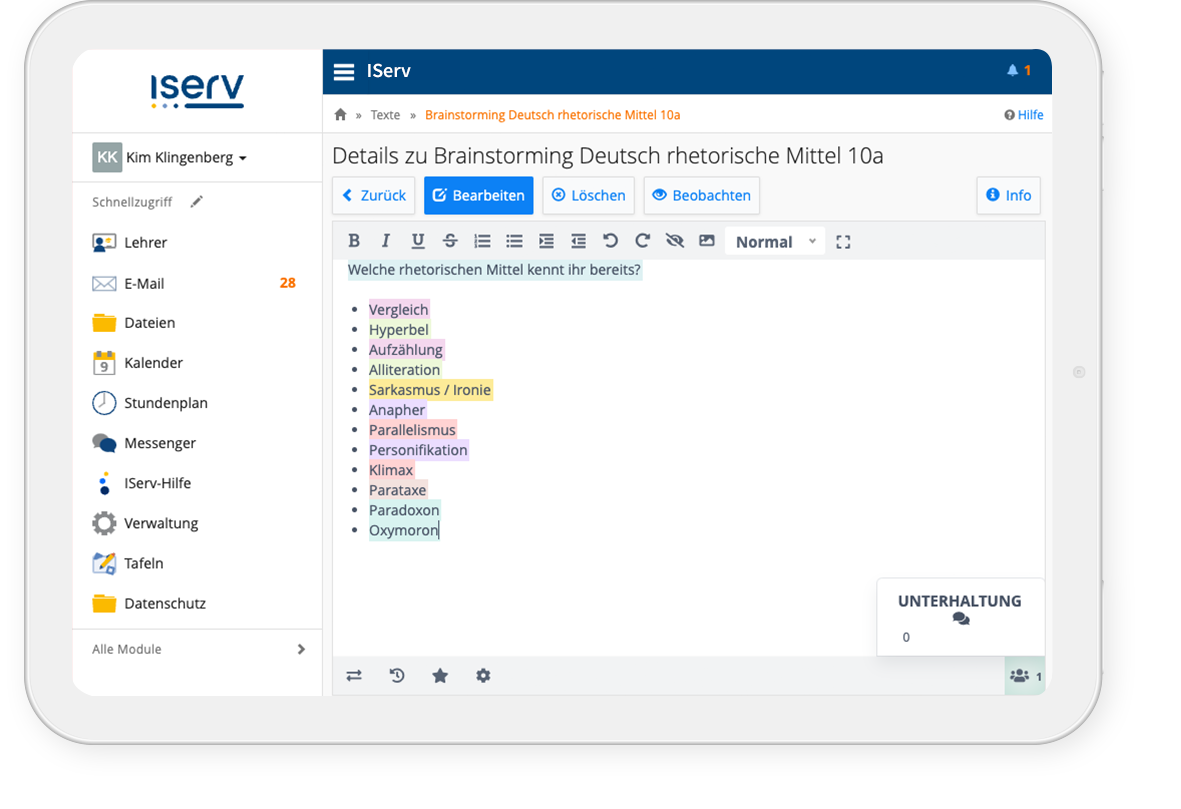Toggle fullscreen editor mode
Viewport: 1181px width, 809px height.
coord(843,242)
